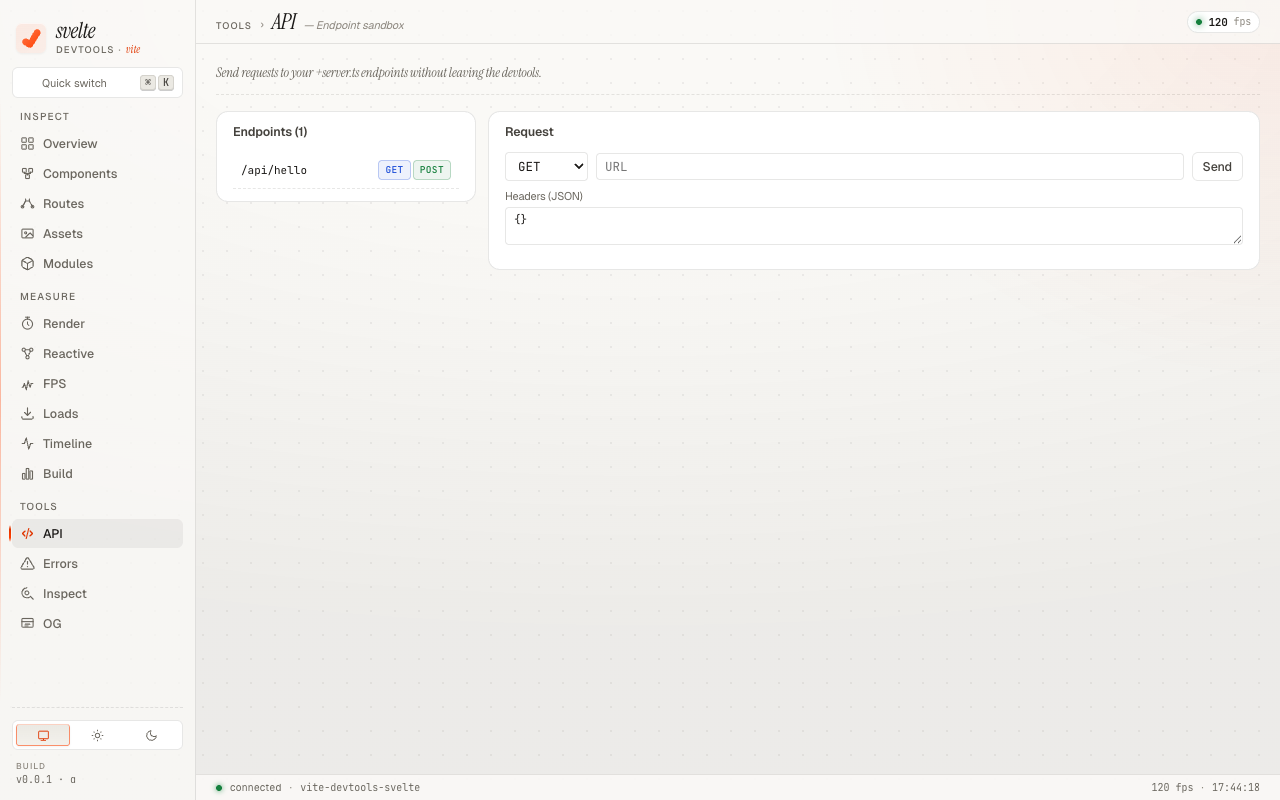The height and width of the screenshot is (800, 1280).
Task: Click the Request panel heading
Action: coord(529,132)
